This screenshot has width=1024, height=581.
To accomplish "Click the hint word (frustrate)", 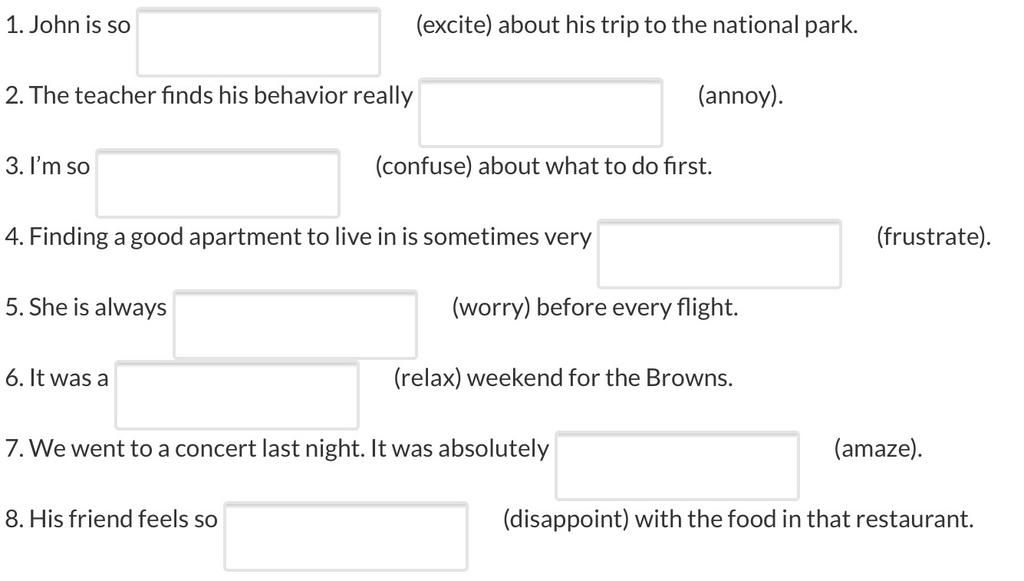I will click(933, 236).
